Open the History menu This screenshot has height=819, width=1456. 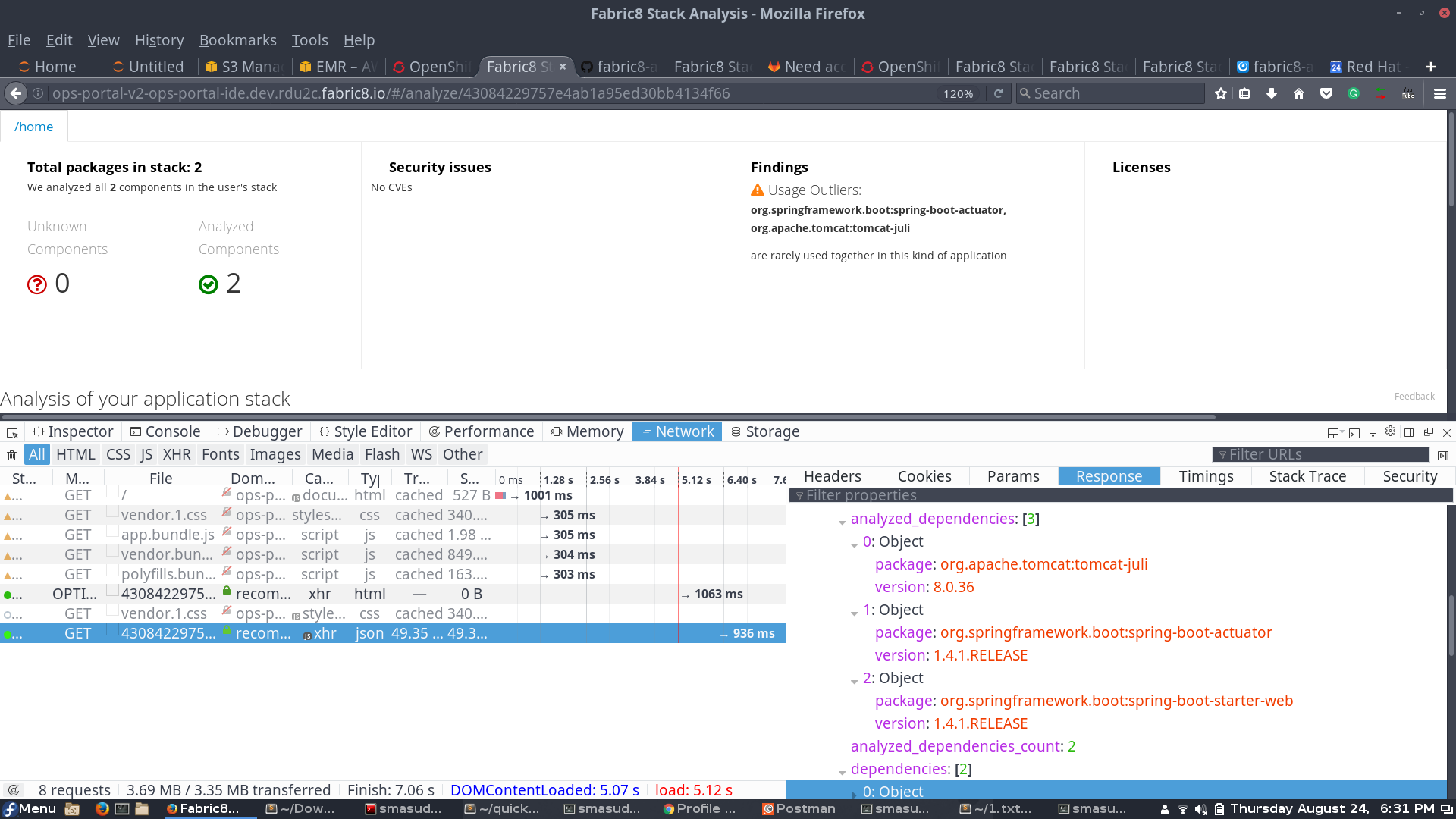coord(159,40)
